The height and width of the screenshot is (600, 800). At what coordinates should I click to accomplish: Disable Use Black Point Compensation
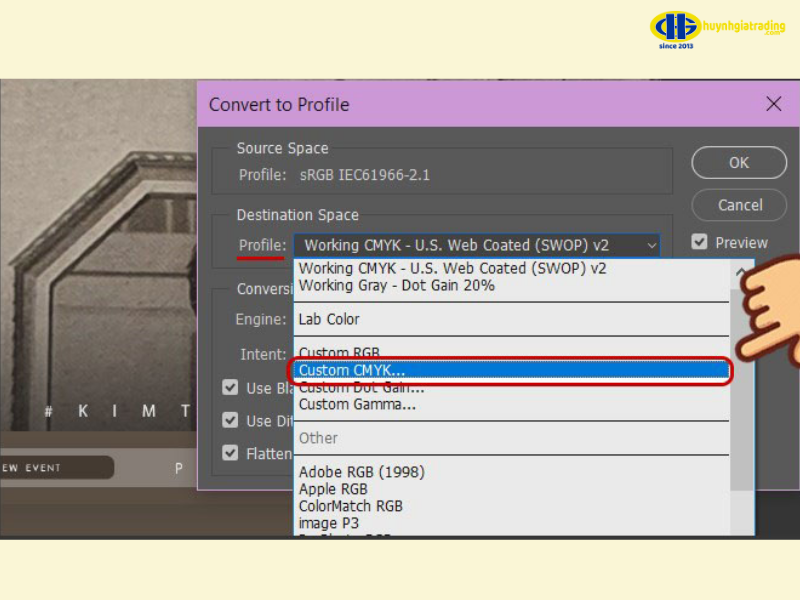[x=230, y=388]
